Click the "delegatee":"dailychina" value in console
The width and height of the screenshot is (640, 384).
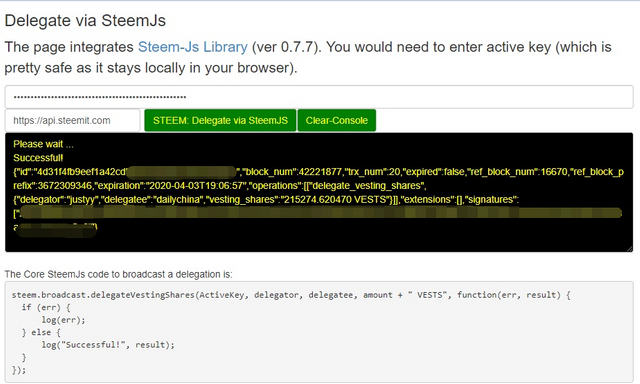click(x=154, y=200)
